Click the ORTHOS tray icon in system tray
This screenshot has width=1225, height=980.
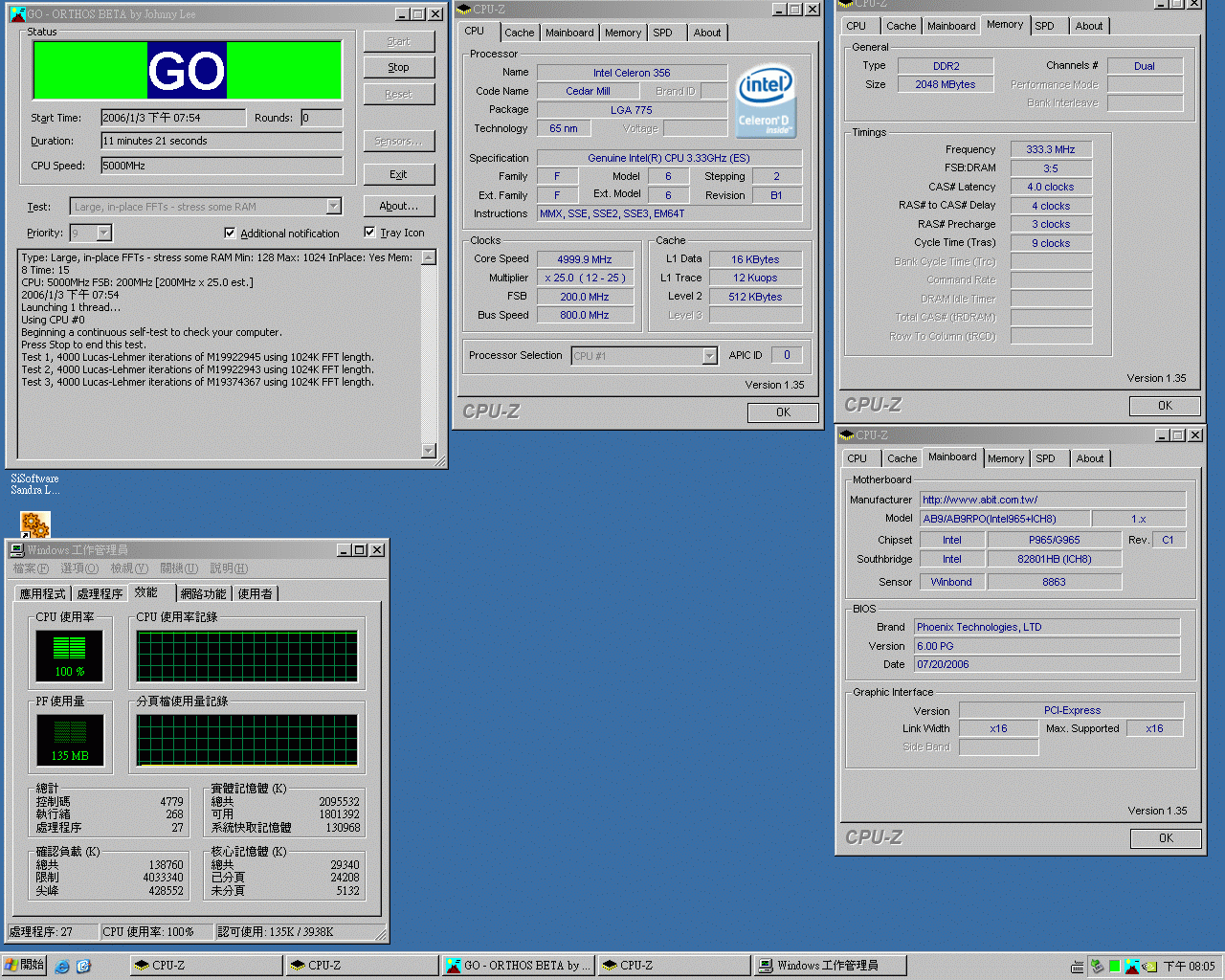click(1132, 967)
